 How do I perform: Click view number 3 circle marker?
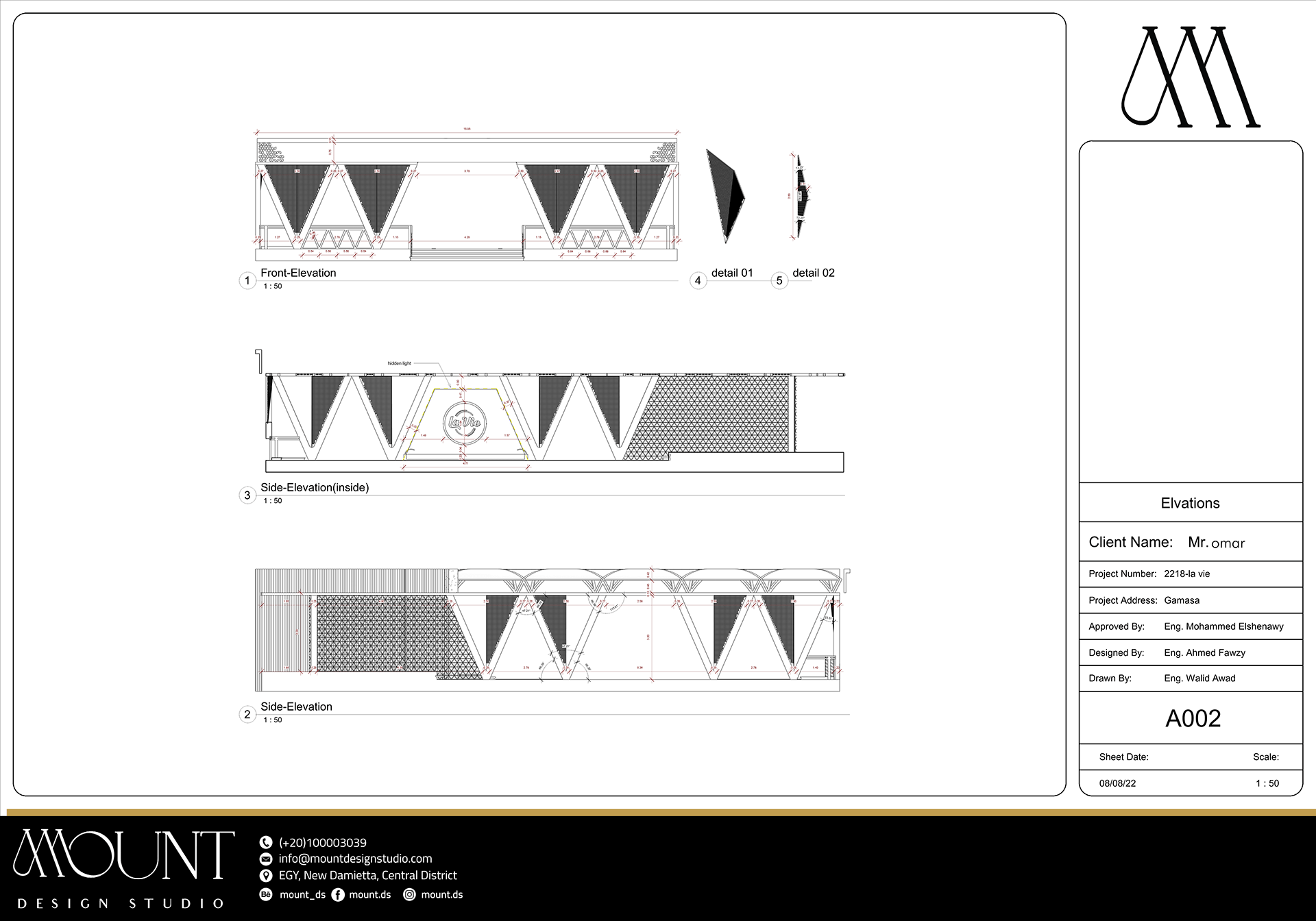coord(247,495)
